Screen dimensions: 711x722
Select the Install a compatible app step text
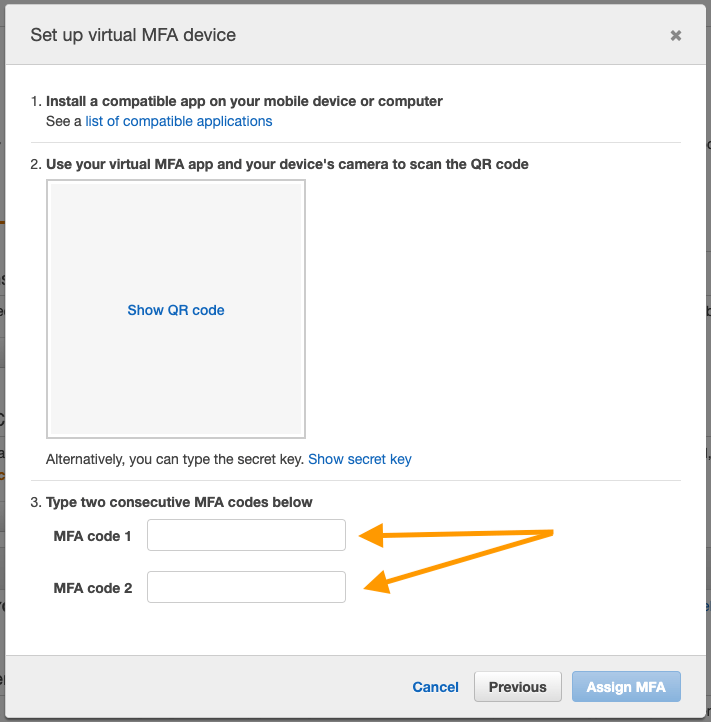point(244,101)
